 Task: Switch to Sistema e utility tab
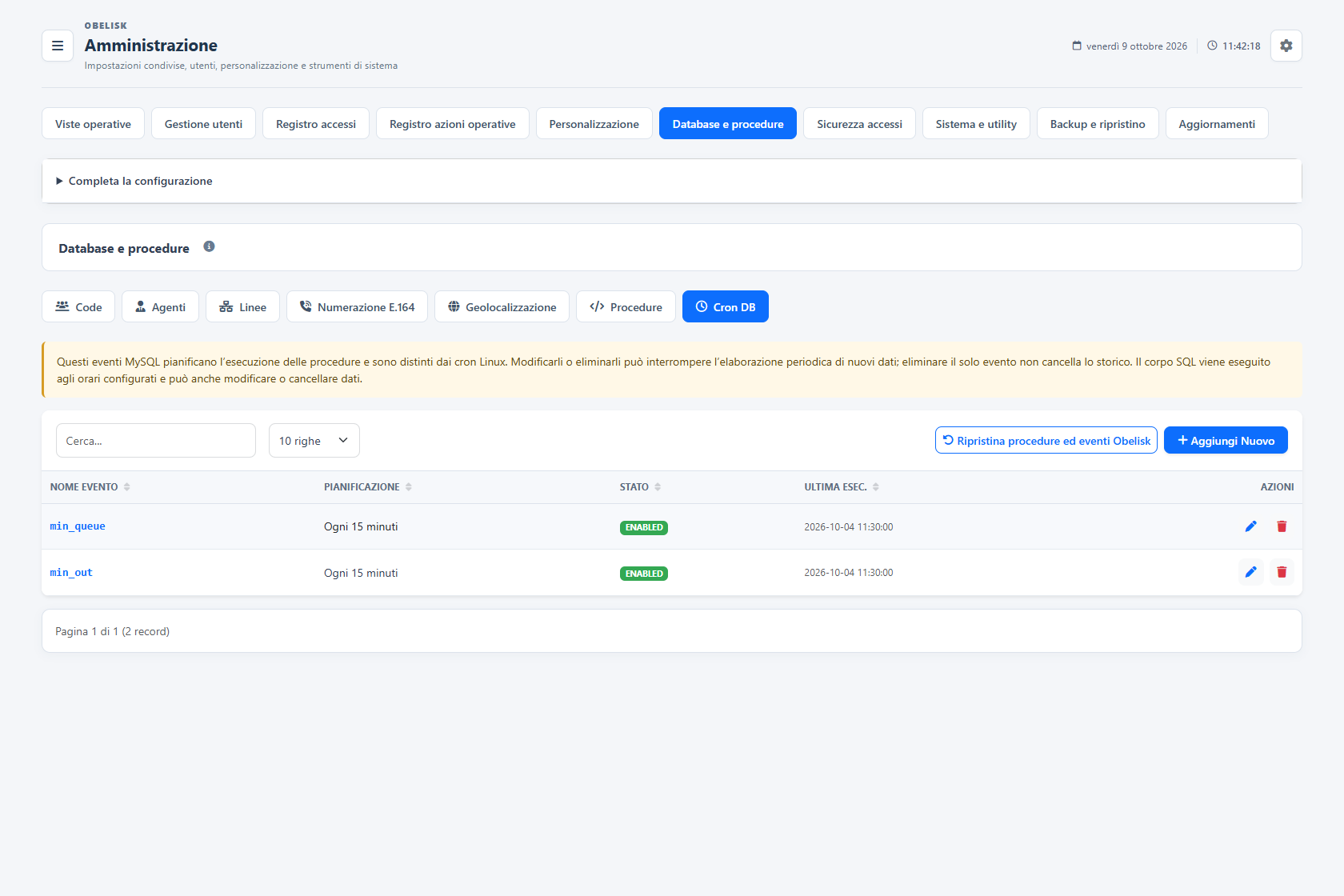(976, 123)
